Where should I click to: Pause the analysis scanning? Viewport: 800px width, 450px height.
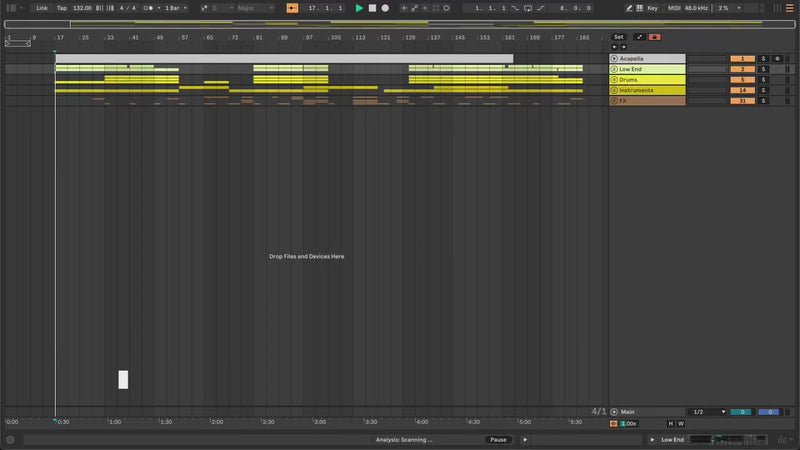click(x=498, y=440)
